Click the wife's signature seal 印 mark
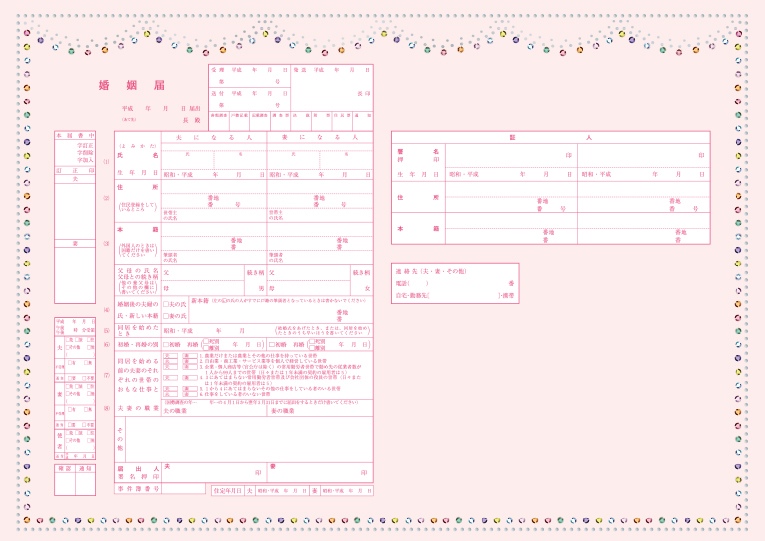Viewport: 765px width, 541px height. pyautogui.click(x=364, y=471)
